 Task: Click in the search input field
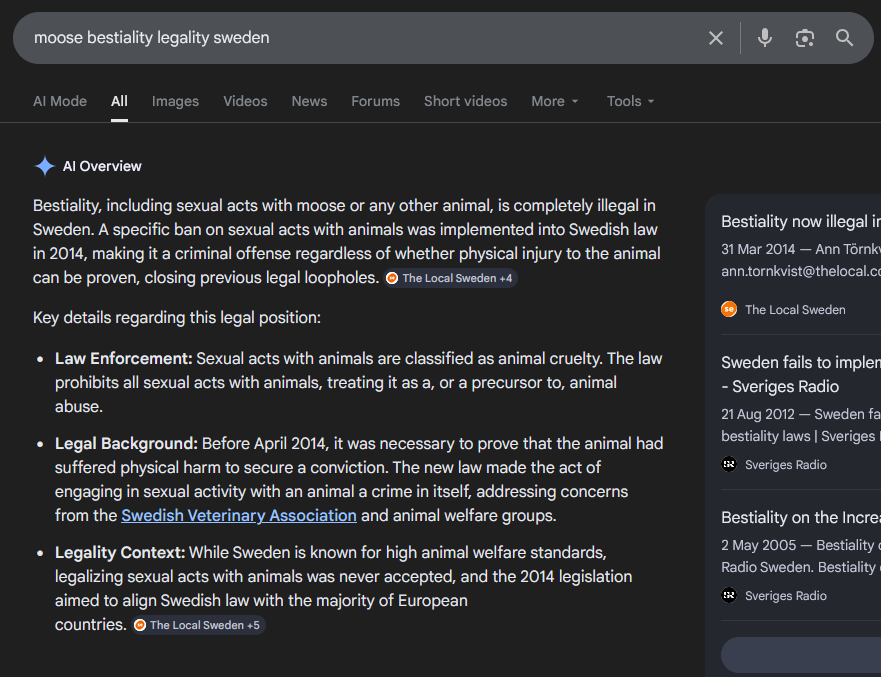click(x=360, y=38)
